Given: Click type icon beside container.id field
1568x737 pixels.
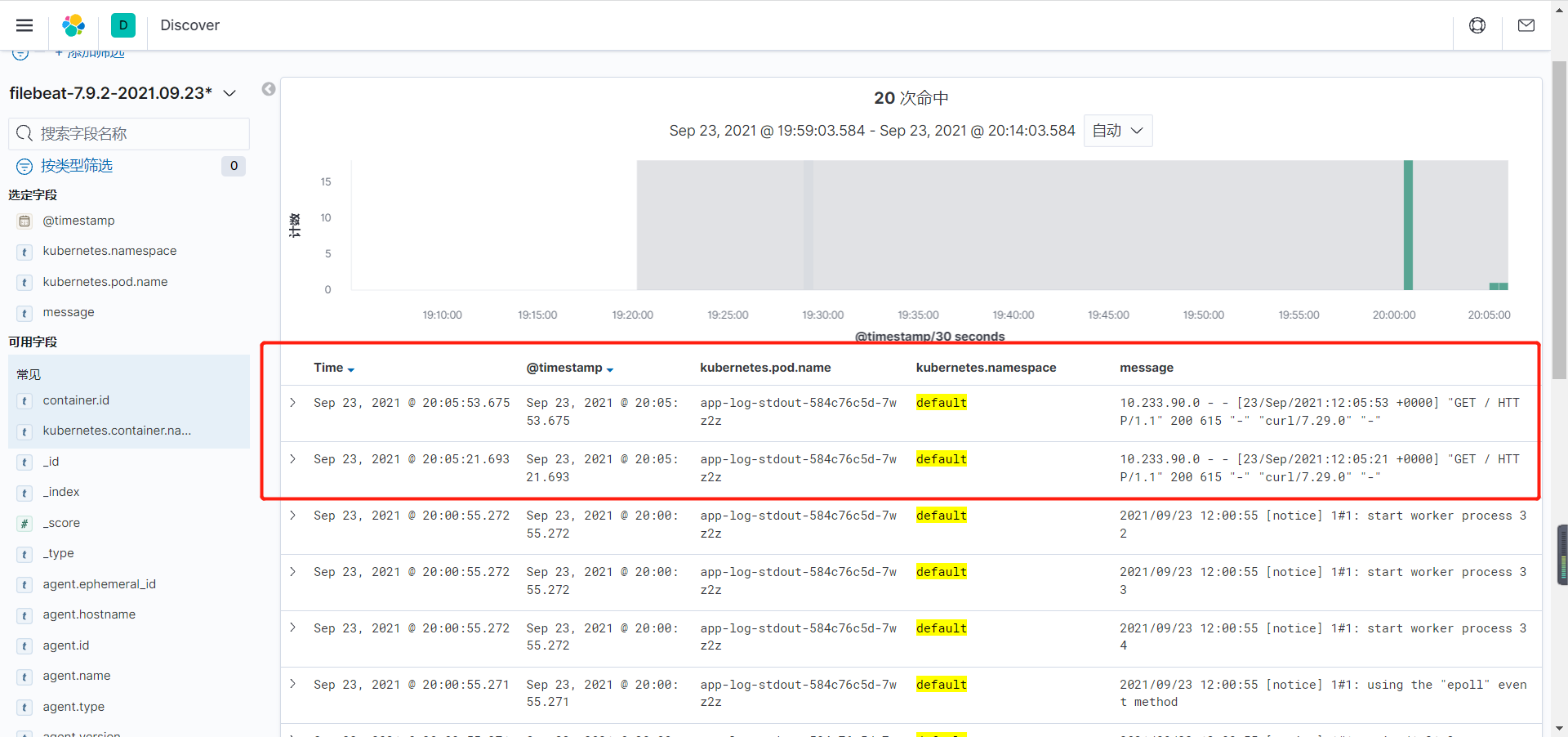Looking at the screenshot, I should point(24,401).
